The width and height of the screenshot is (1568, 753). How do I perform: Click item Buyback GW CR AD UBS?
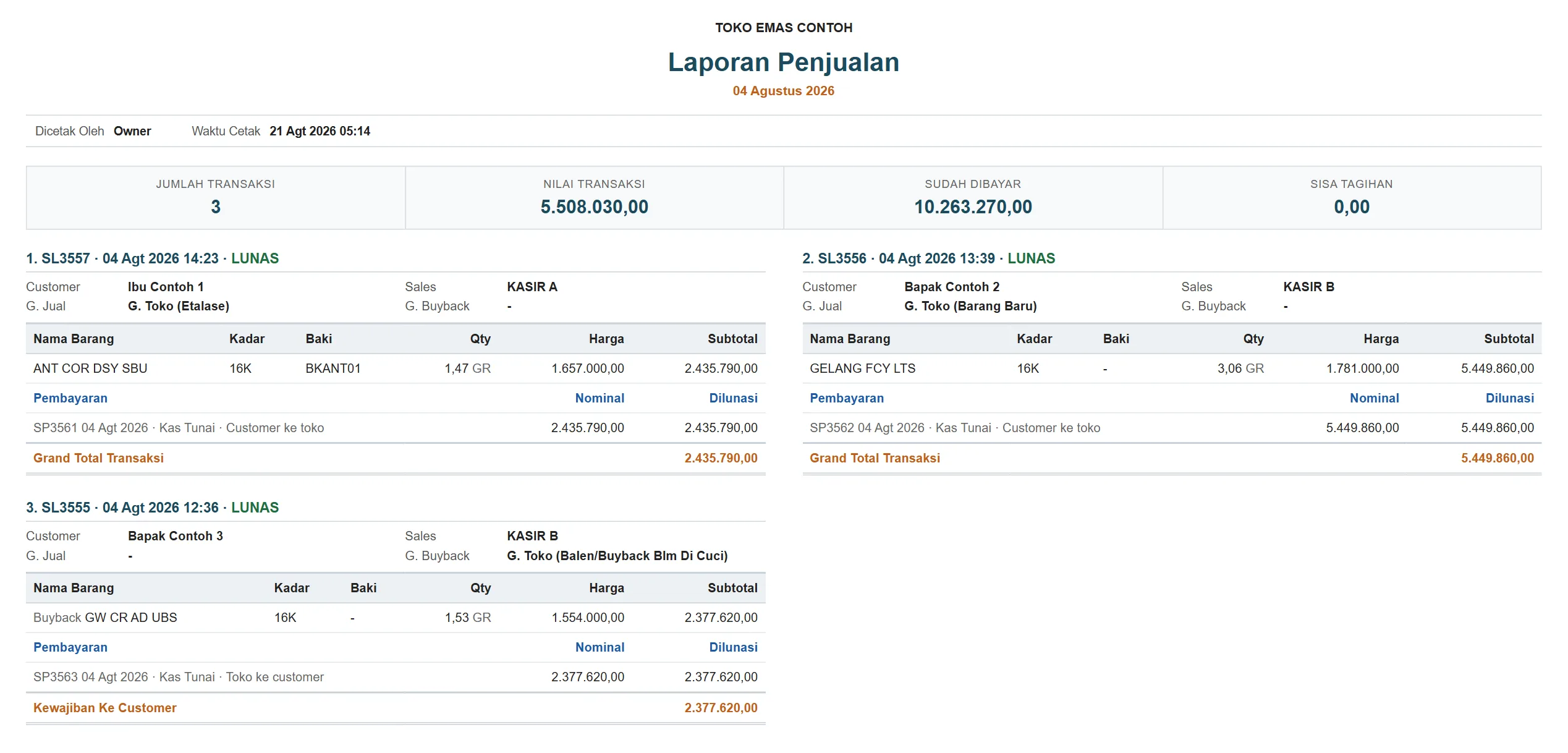point(105,618)
